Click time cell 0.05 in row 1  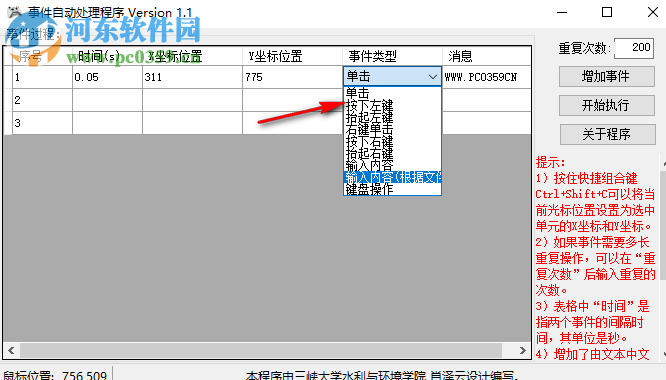107,77
